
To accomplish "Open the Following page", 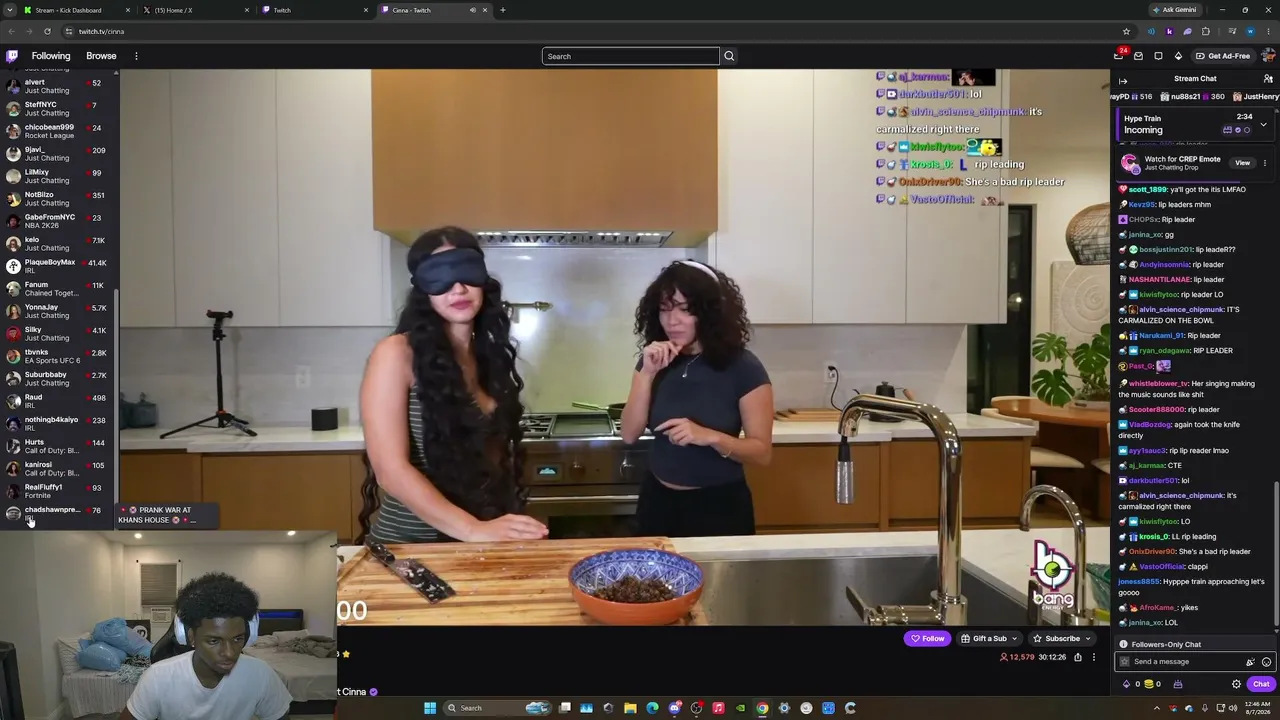I will [x=51, y=56].
